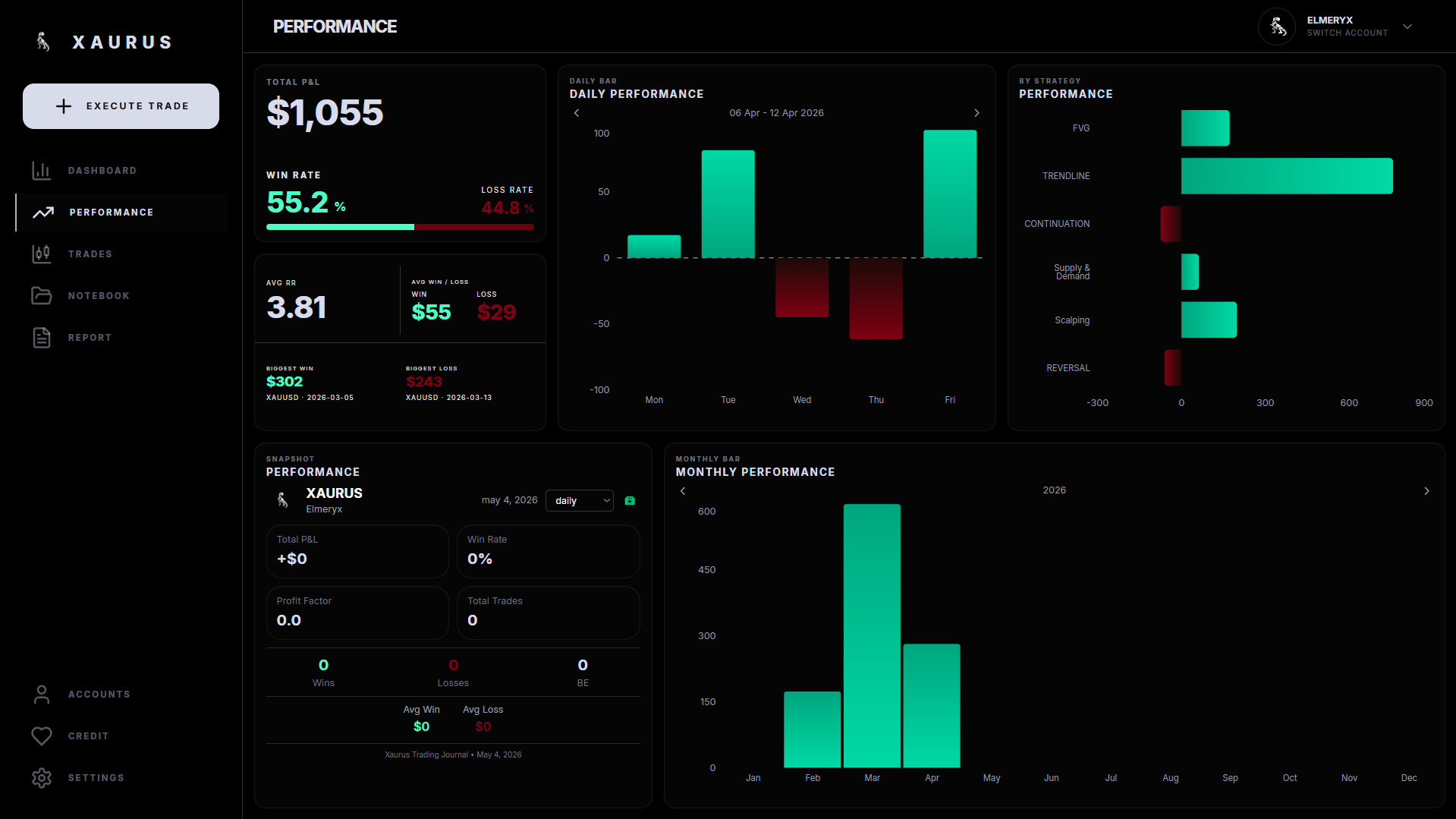Image resolution: width=1456 pixels, height=819 pixels.
Task: Open the Accounts page
Action: tap(121, 695)
